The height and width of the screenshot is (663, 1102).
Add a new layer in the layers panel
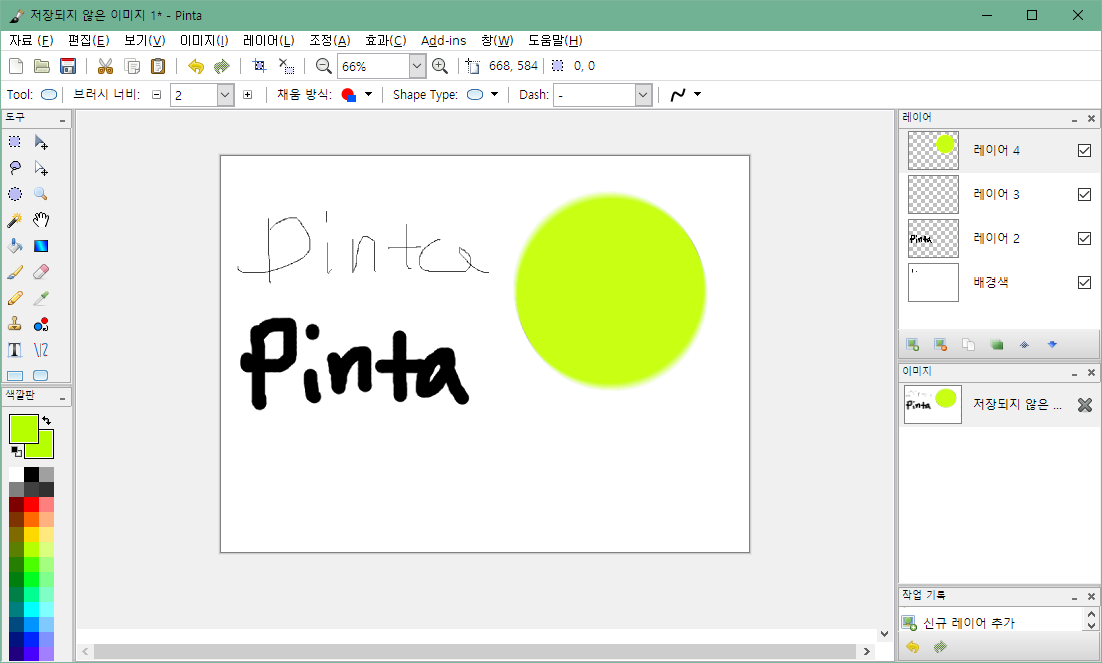[912, 345]
